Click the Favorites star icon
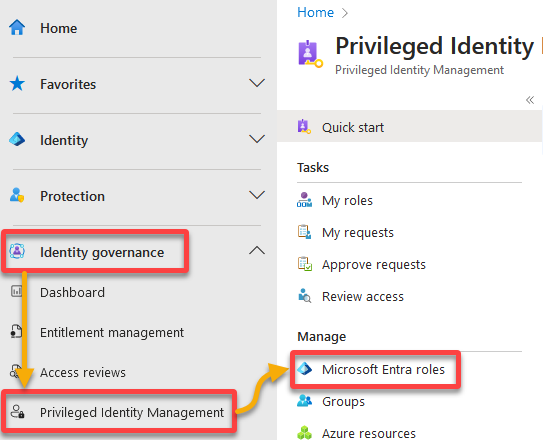Screen dimensions: 543x440 (17, 84)
